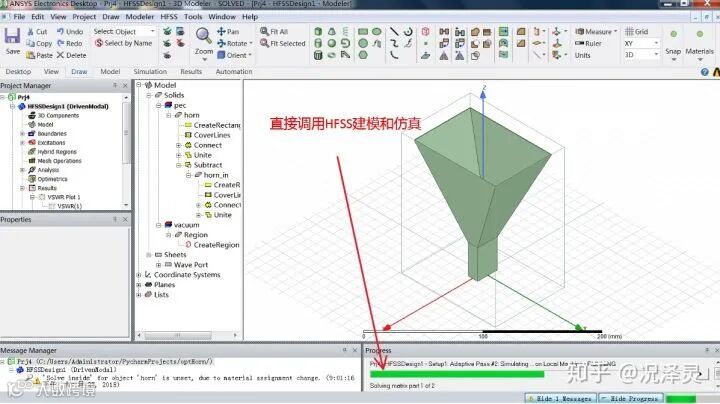Activate the Pan view tool
The image size is (720, 404).
coord(228,32)
